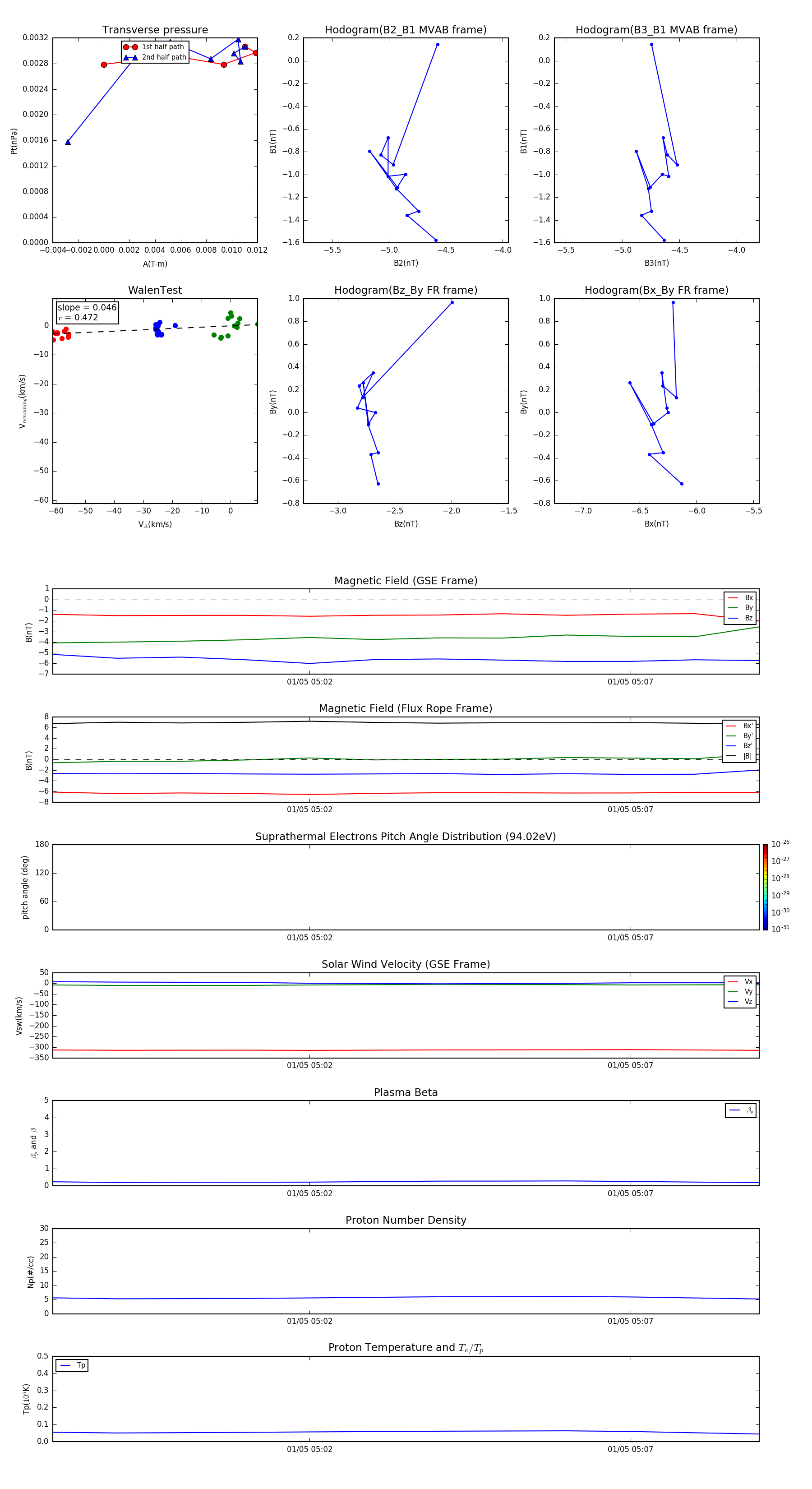Select the '2nd half path' legend entry
This screenshot has height=1489, width=812.
tap(154, 57)
